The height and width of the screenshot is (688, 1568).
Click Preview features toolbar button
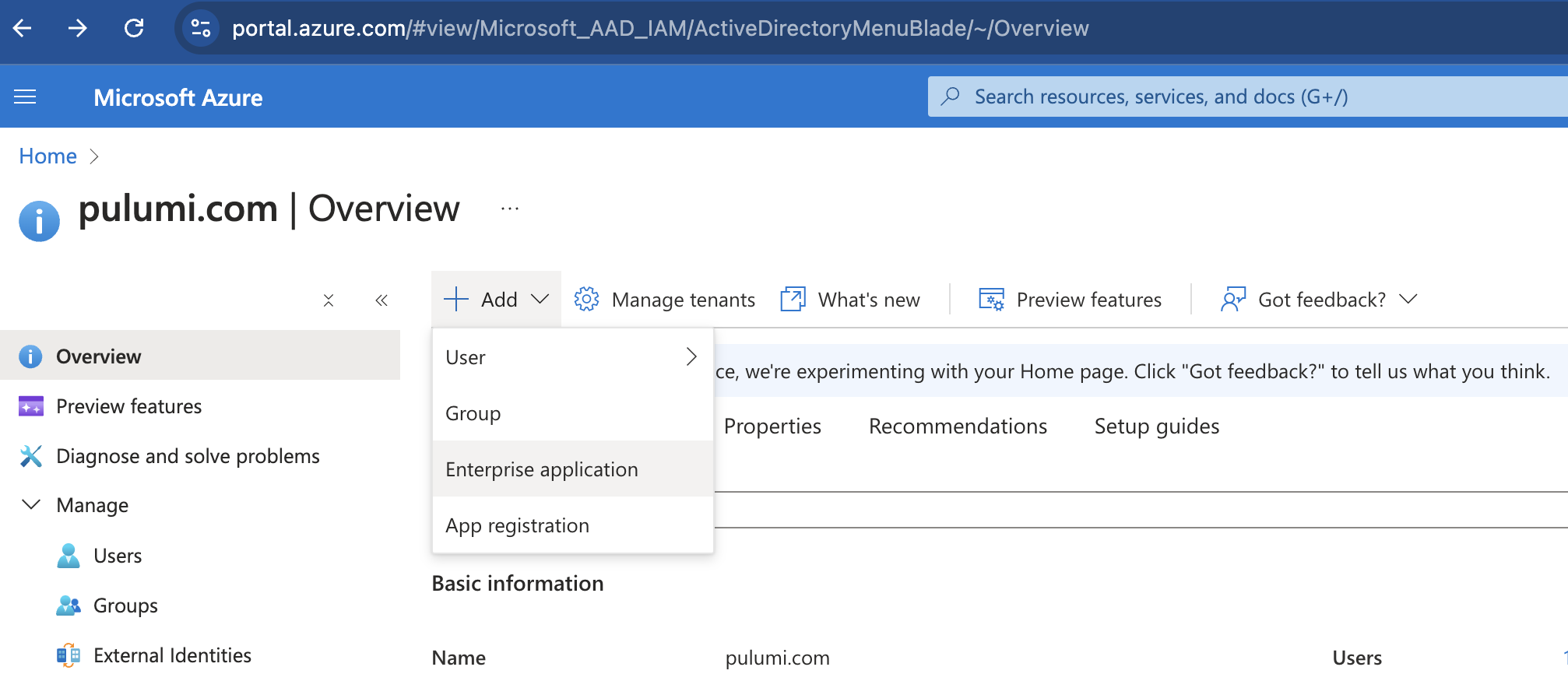pos(1071,300)
